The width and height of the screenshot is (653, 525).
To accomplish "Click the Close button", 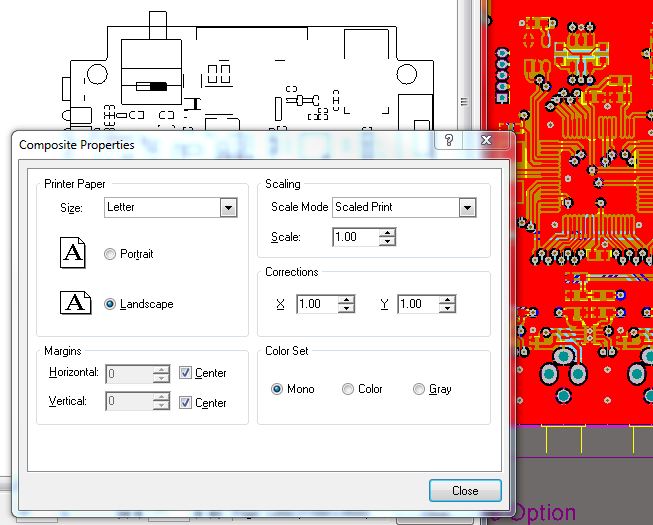I will point(465,490).
